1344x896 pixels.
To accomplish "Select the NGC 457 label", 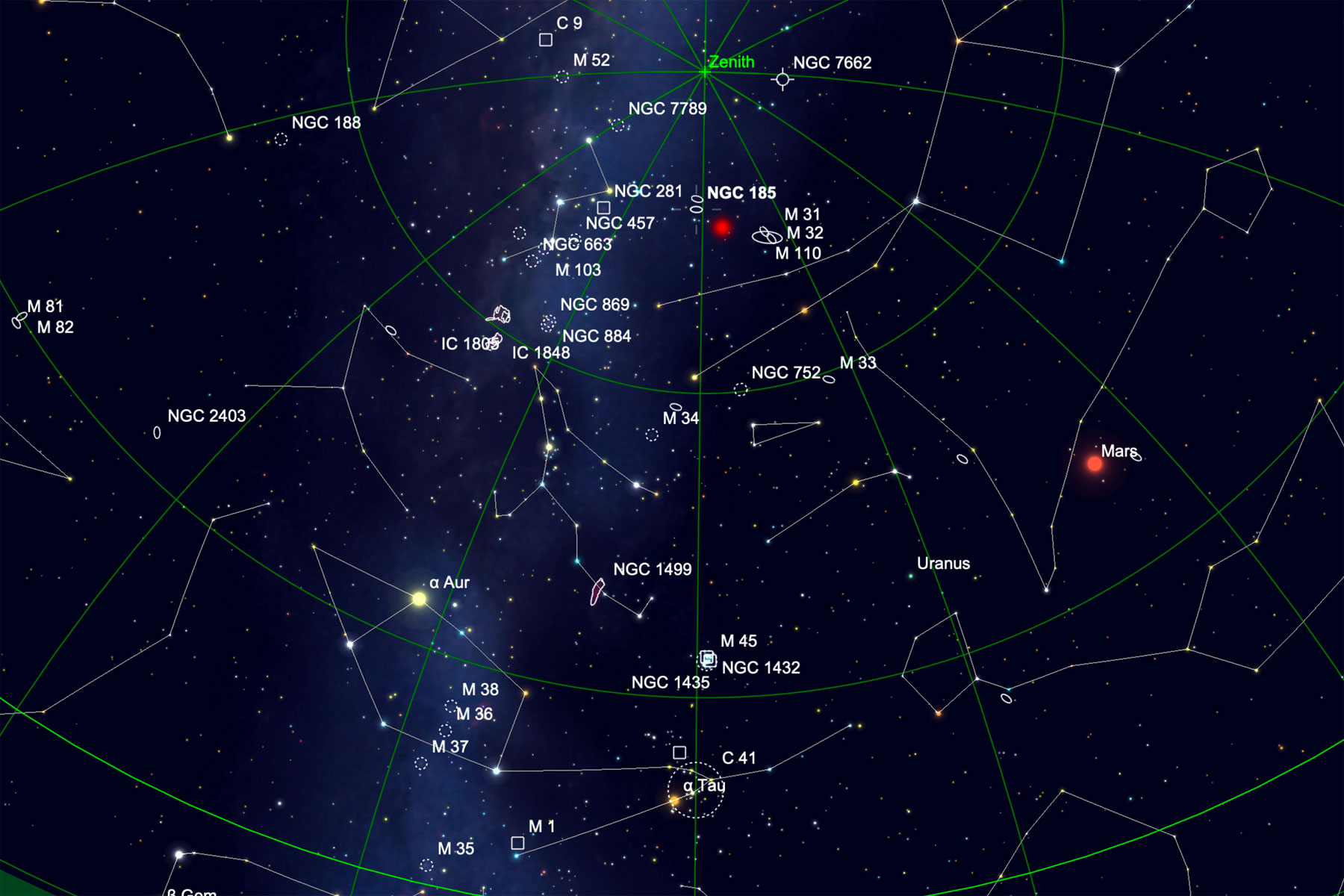I will coord(620,223).
